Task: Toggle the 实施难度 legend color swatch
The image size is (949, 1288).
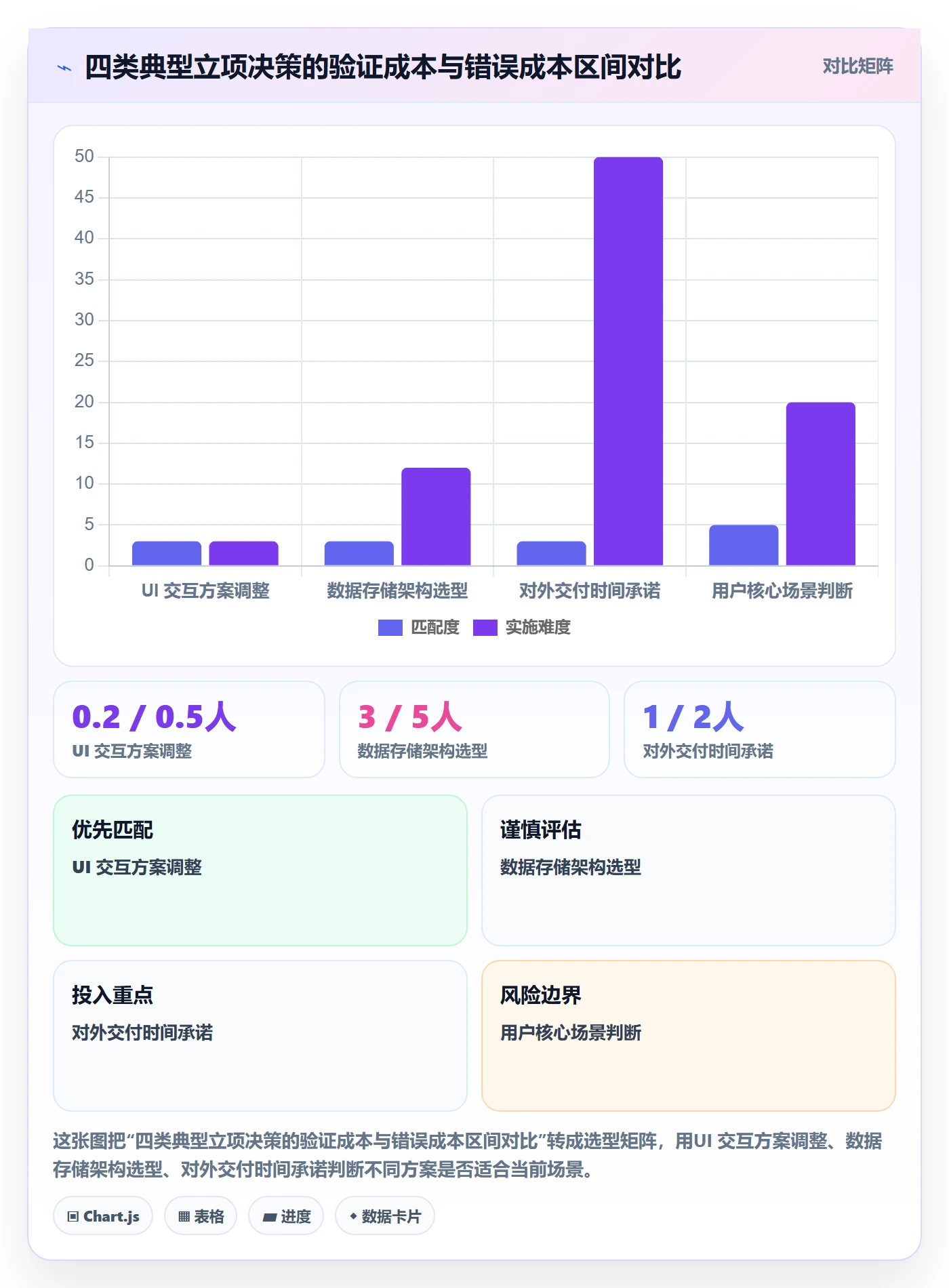Action: click(485, 628)
